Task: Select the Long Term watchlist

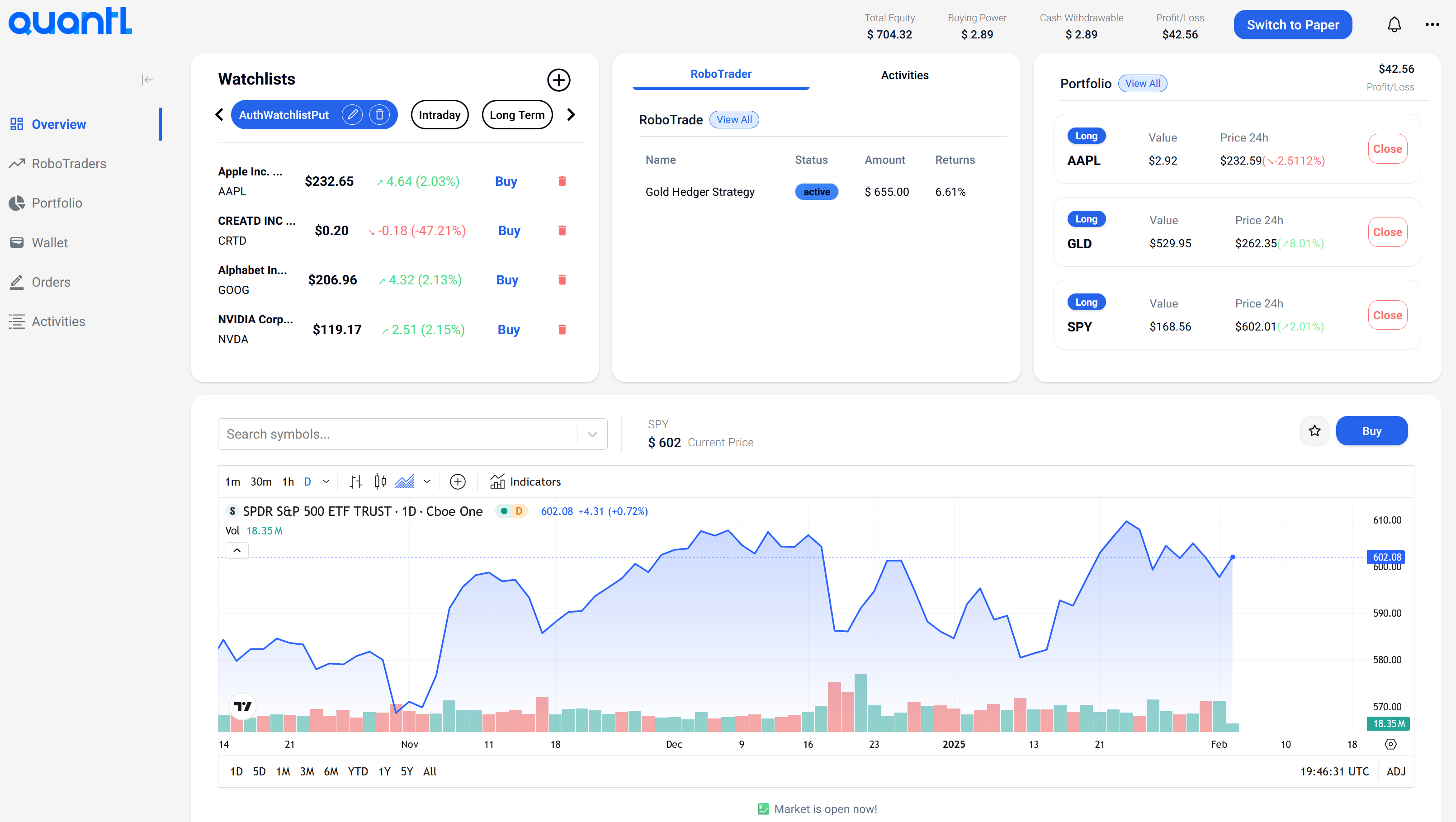Action: click(x=516, y=115)
